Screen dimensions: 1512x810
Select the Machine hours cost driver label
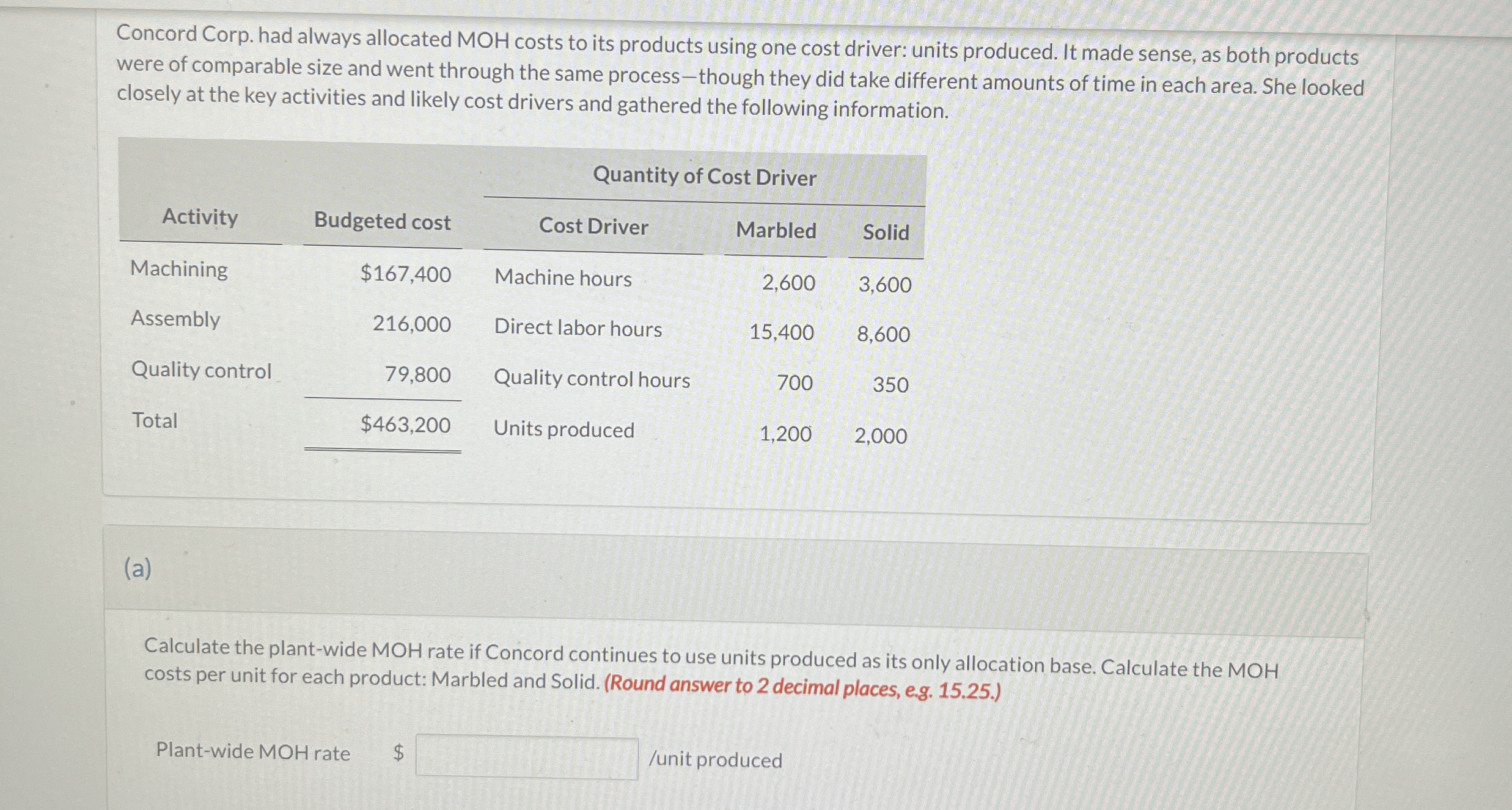pyautogui.click(x=562, y=279)
